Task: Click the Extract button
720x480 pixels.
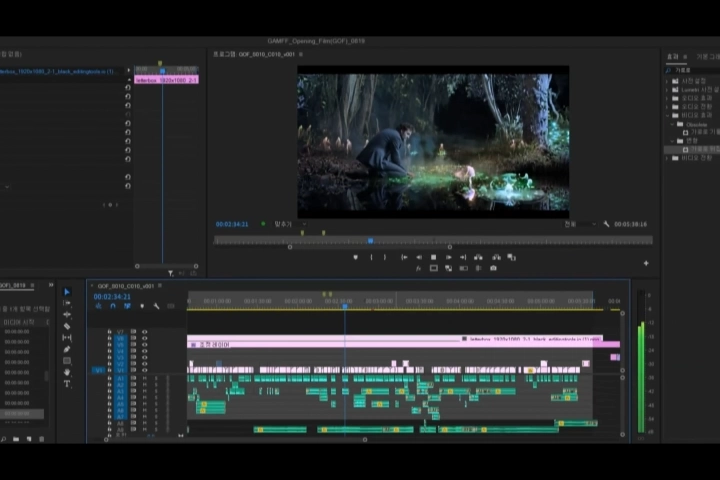Action: (x=496, y=257)
